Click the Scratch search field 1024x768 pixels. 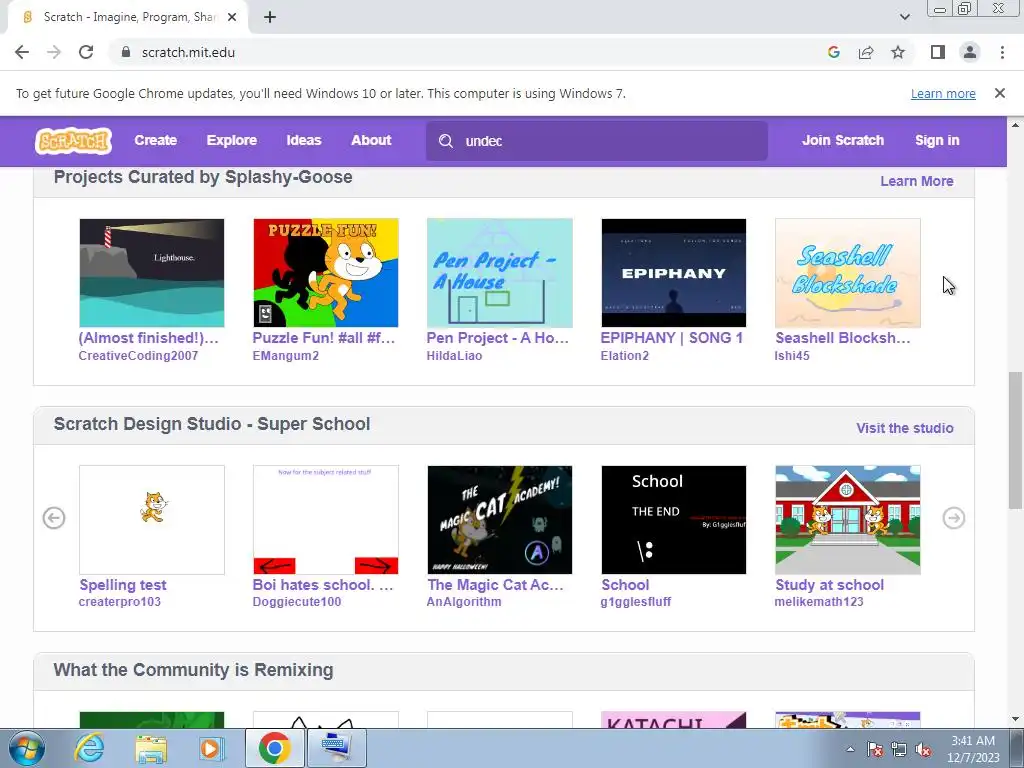597,141
